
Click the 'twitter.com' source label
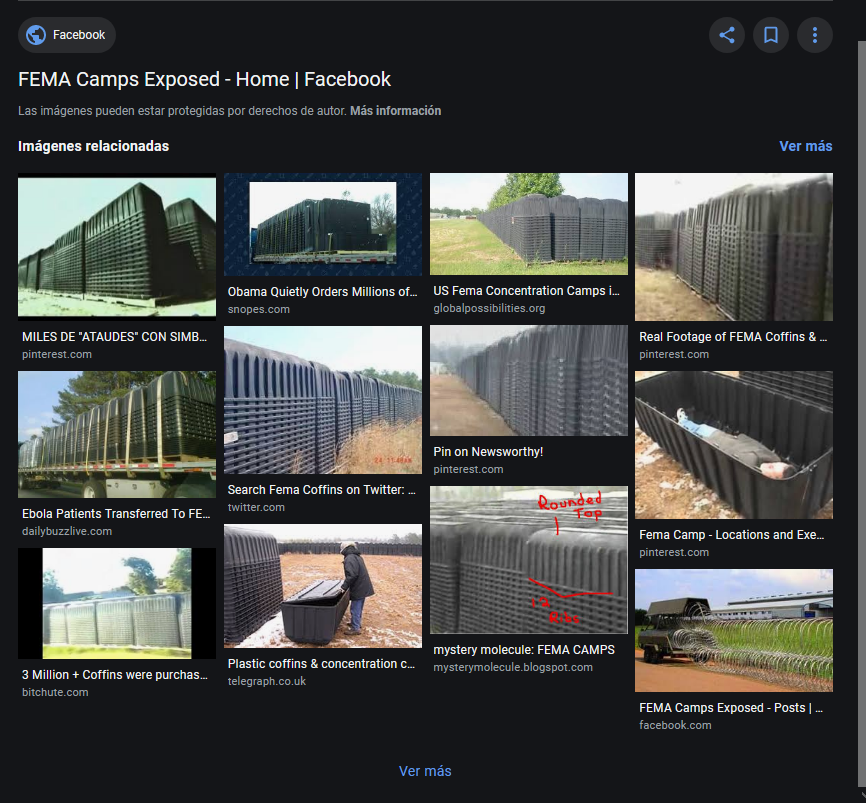[x=256, y=507]
